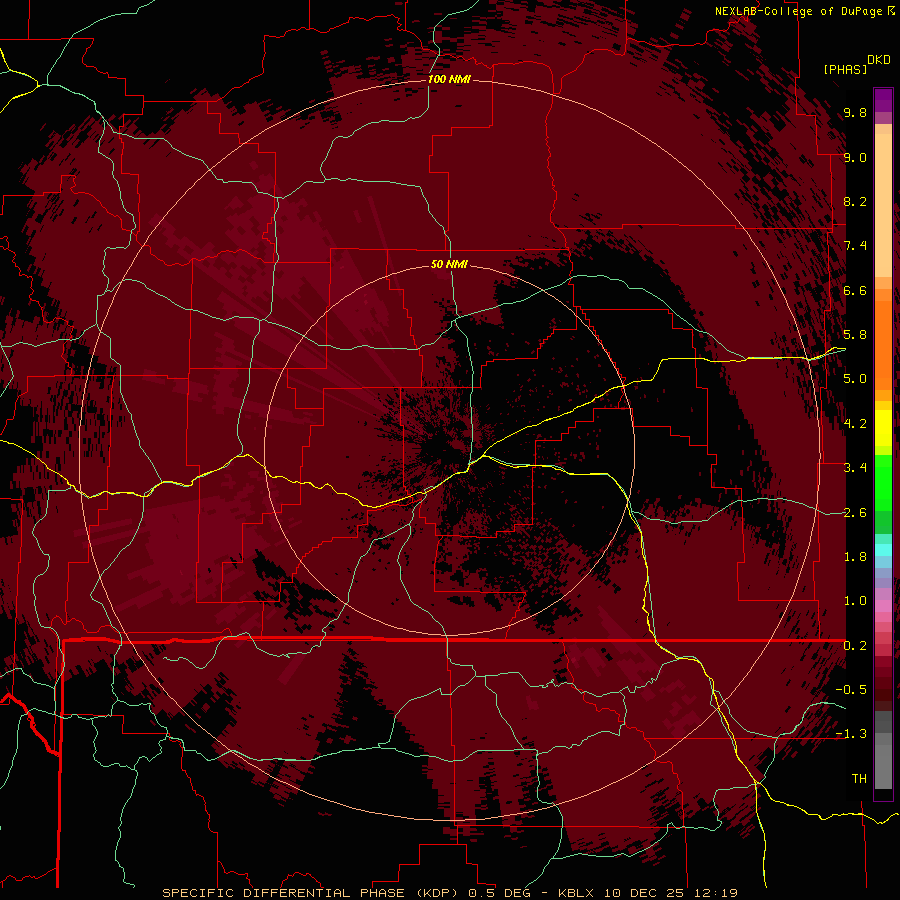The height and width of the screenshot is (900, 900).
Task: Click the 1.8 legend value
Action: pyautogui.click(x=855, y=557)
